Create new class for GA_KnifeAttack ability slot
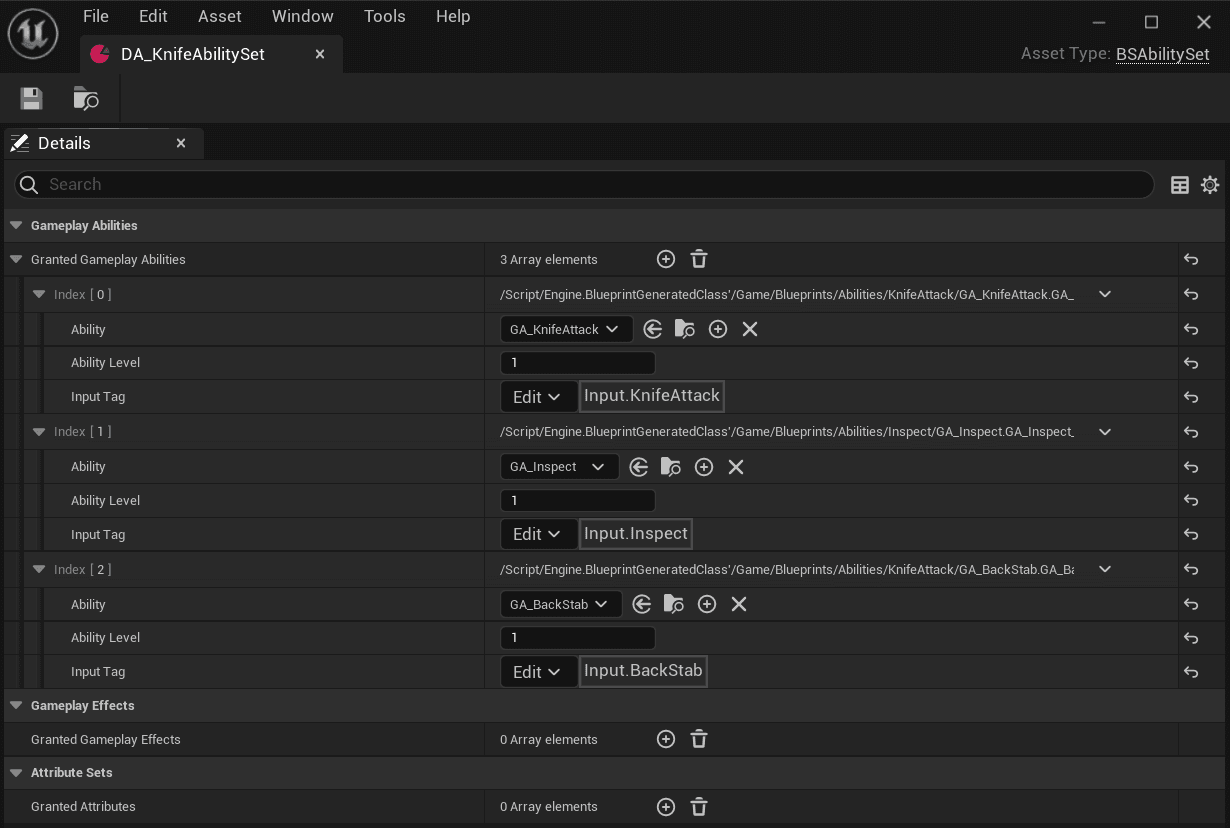 tap(718, 329)
